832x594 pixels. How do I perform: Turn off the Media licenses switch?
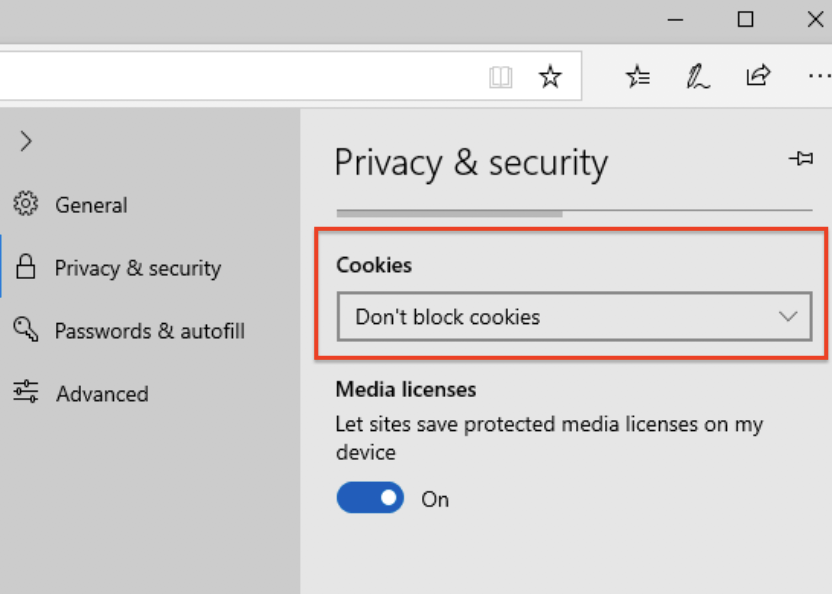pos(370,498)
